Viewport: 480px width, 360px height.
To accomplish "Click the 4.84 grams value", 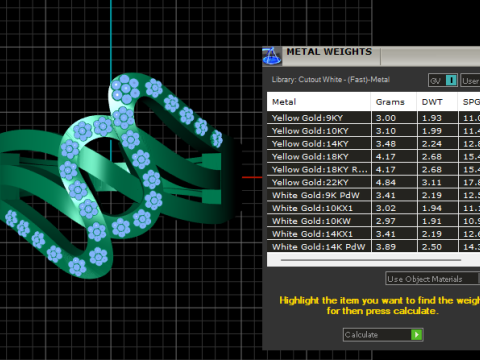I will tap(386, 182).
